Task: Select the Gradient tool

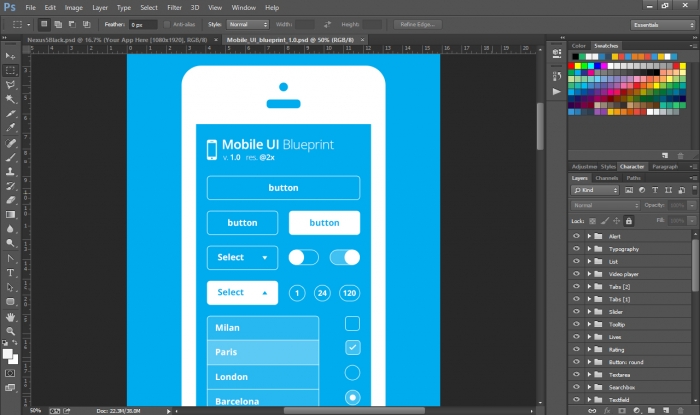Action: tap(10, 214)
